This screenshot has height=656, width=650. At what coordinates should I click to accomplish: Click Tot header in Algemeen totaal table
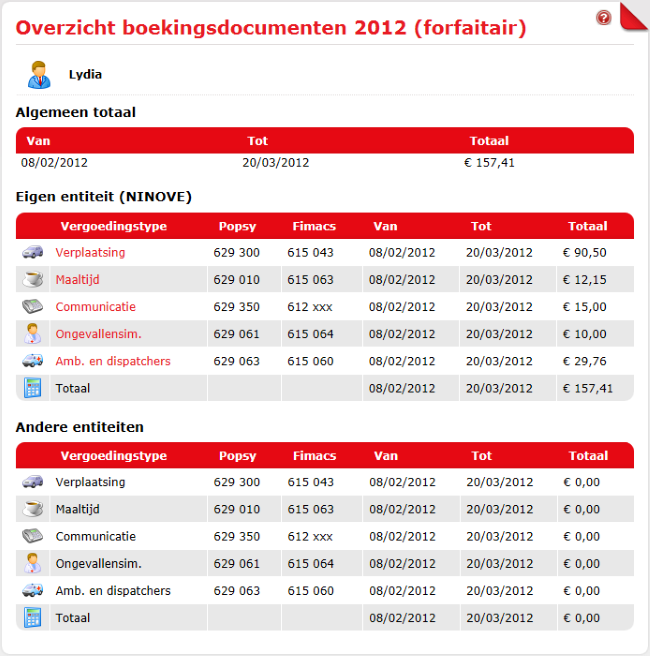pos(257,141)
